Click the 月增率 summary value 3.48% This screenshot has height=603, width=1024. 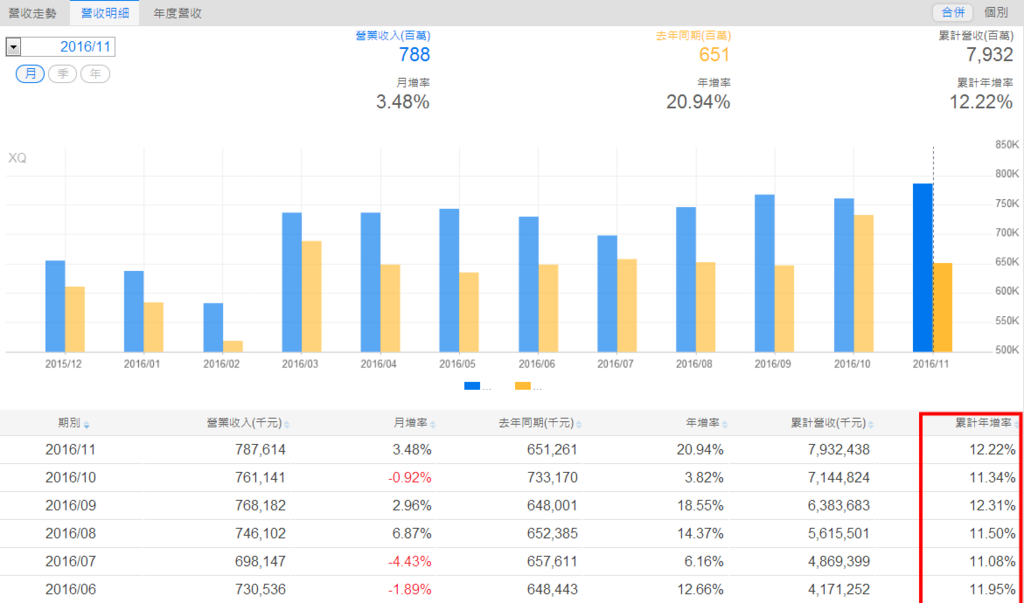pos(402,102)
